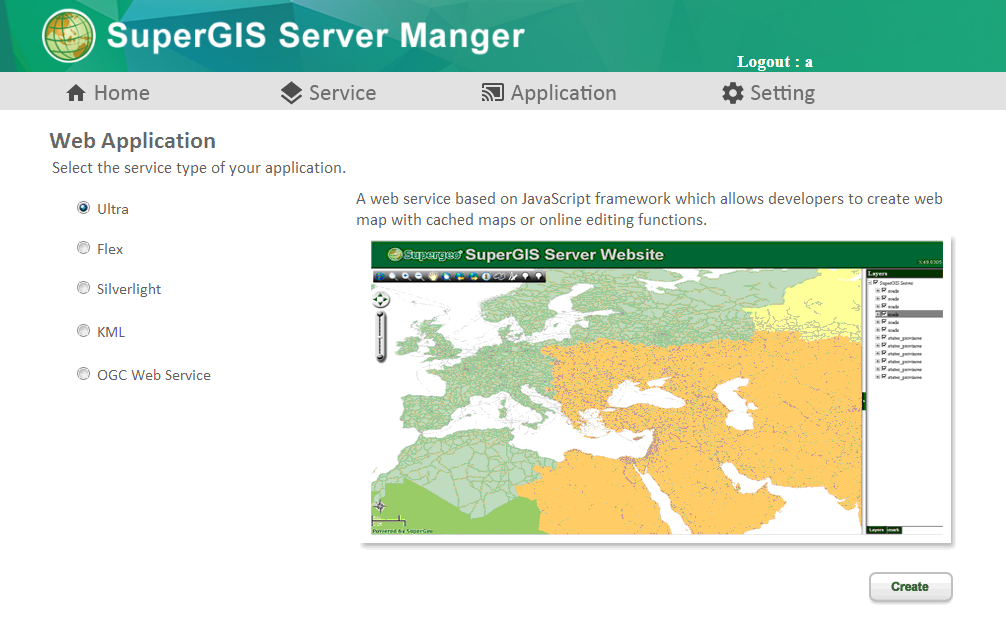Click the Application cast screen icon
This screenshot has height=618, width=1006.
tap(492, 93)
